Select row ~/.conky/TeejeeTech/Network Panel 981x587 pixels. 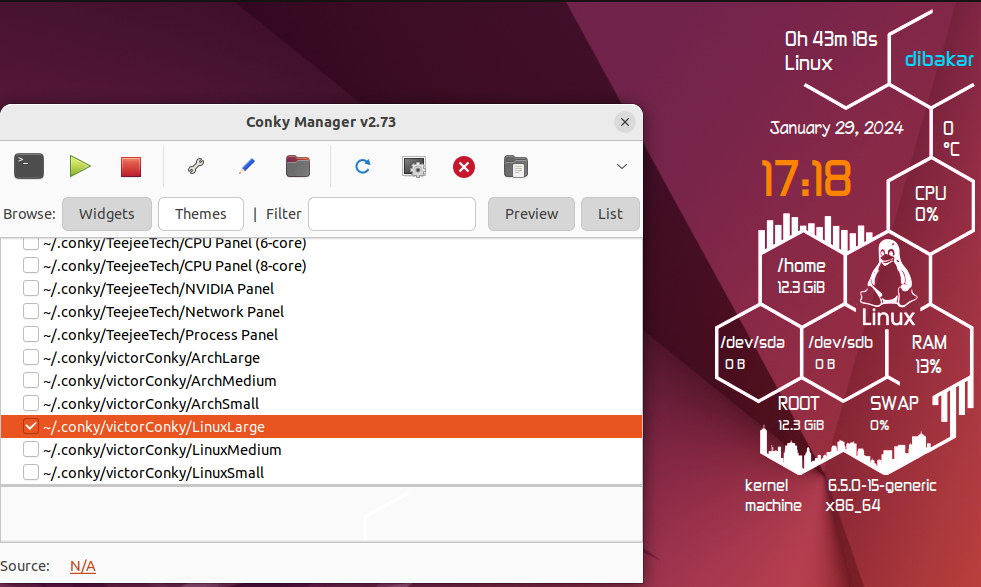pos(322,312)
